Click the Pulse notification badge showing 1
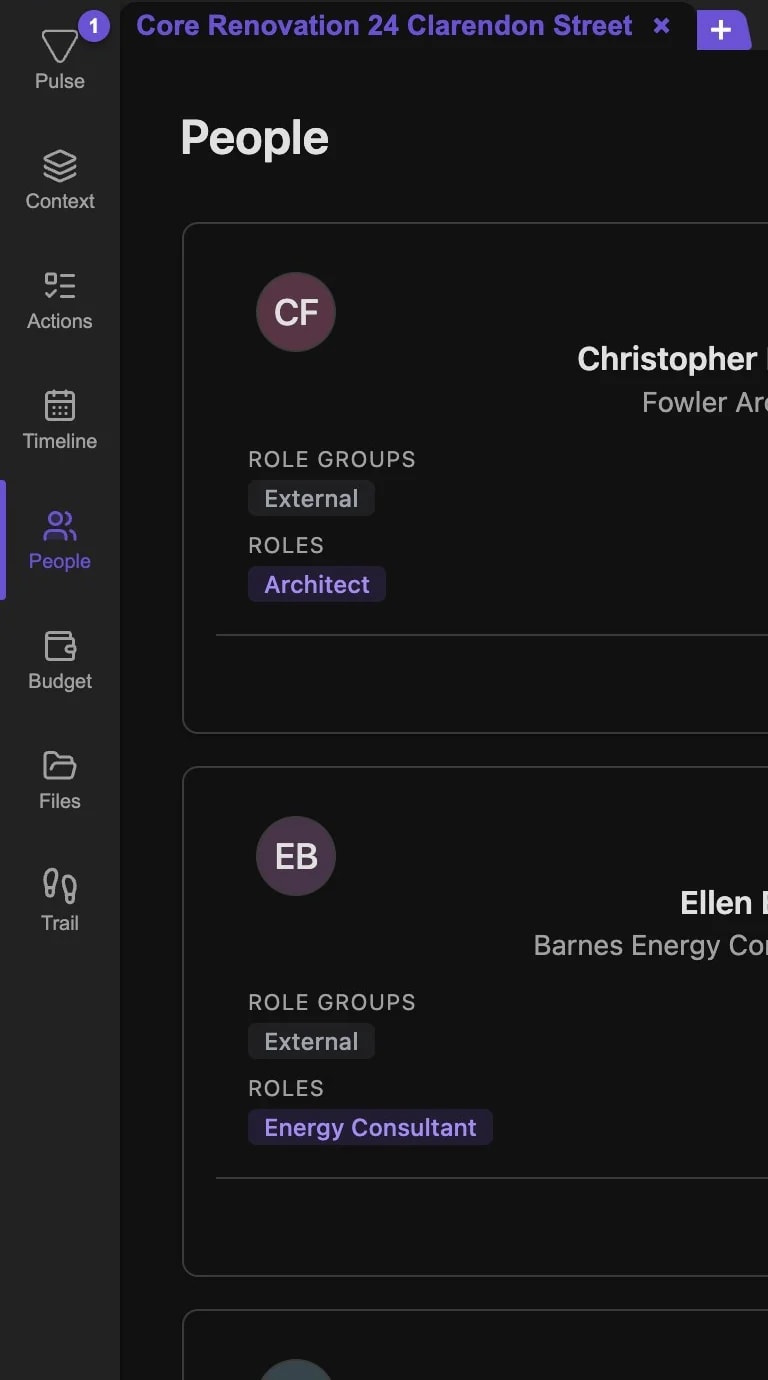This screenshot has width=768, height=1380. coord(94,26)
